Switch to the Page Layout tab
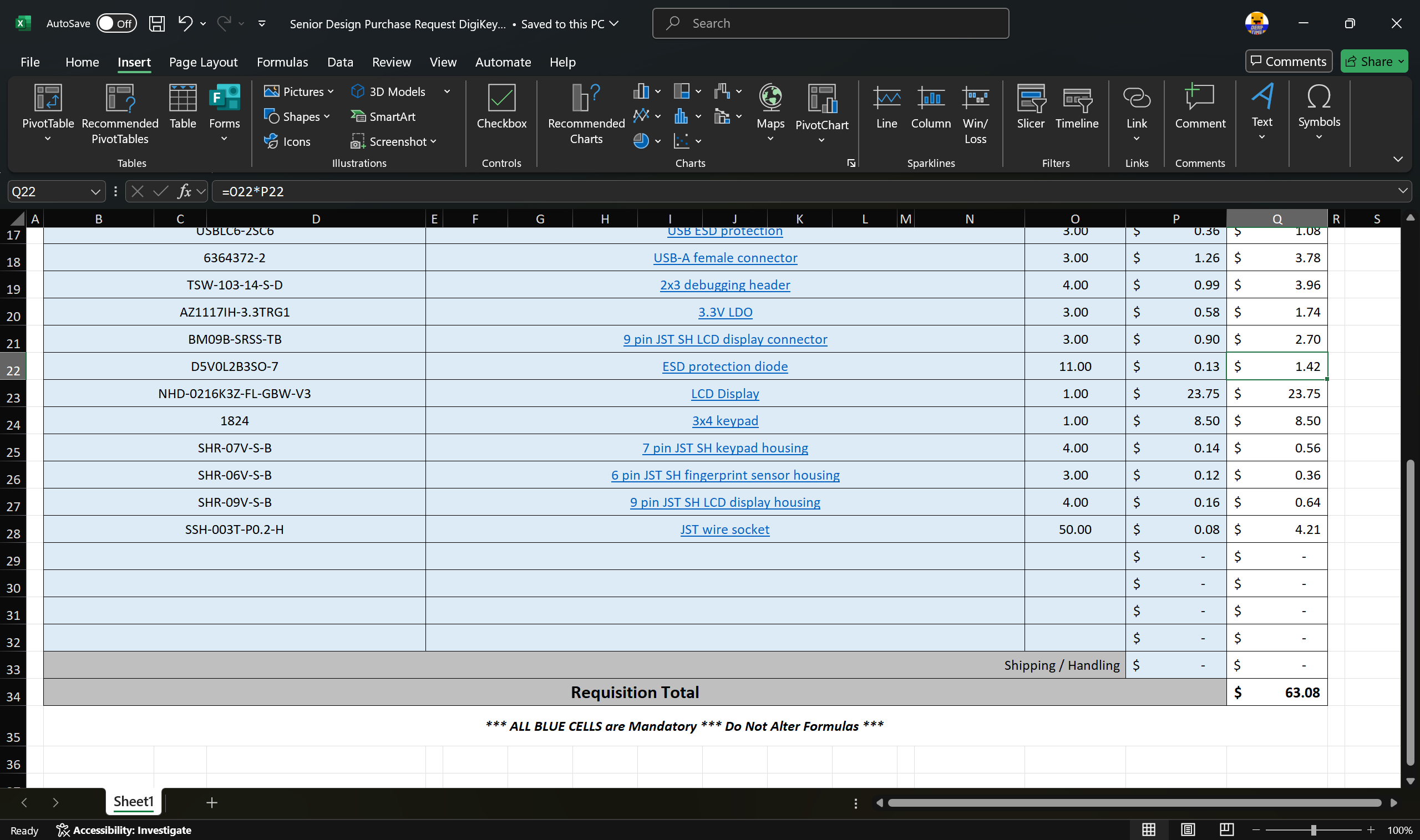 202,62
